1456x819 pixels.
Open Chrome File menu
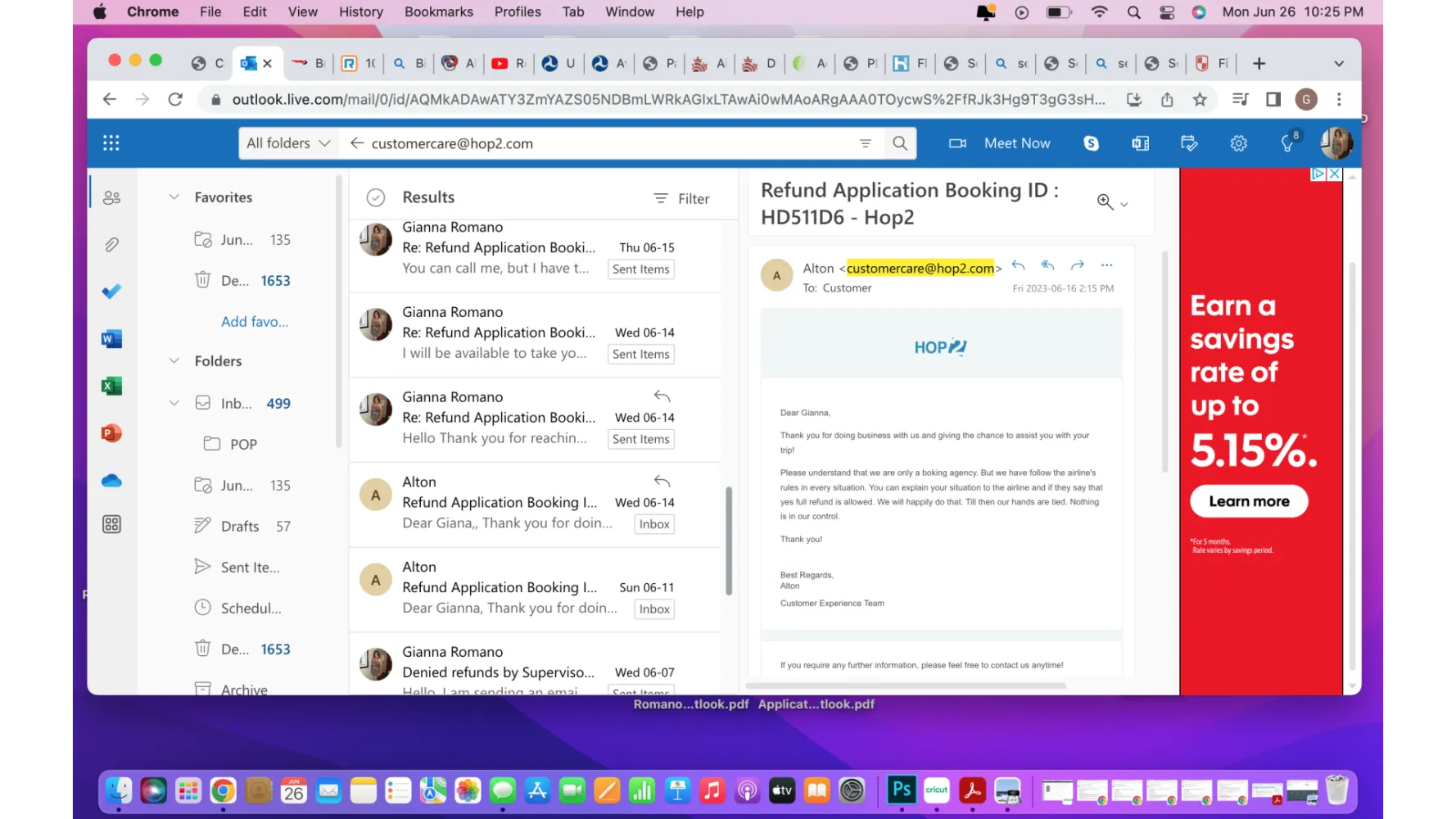pyautogui.click(x=210, y=11)
